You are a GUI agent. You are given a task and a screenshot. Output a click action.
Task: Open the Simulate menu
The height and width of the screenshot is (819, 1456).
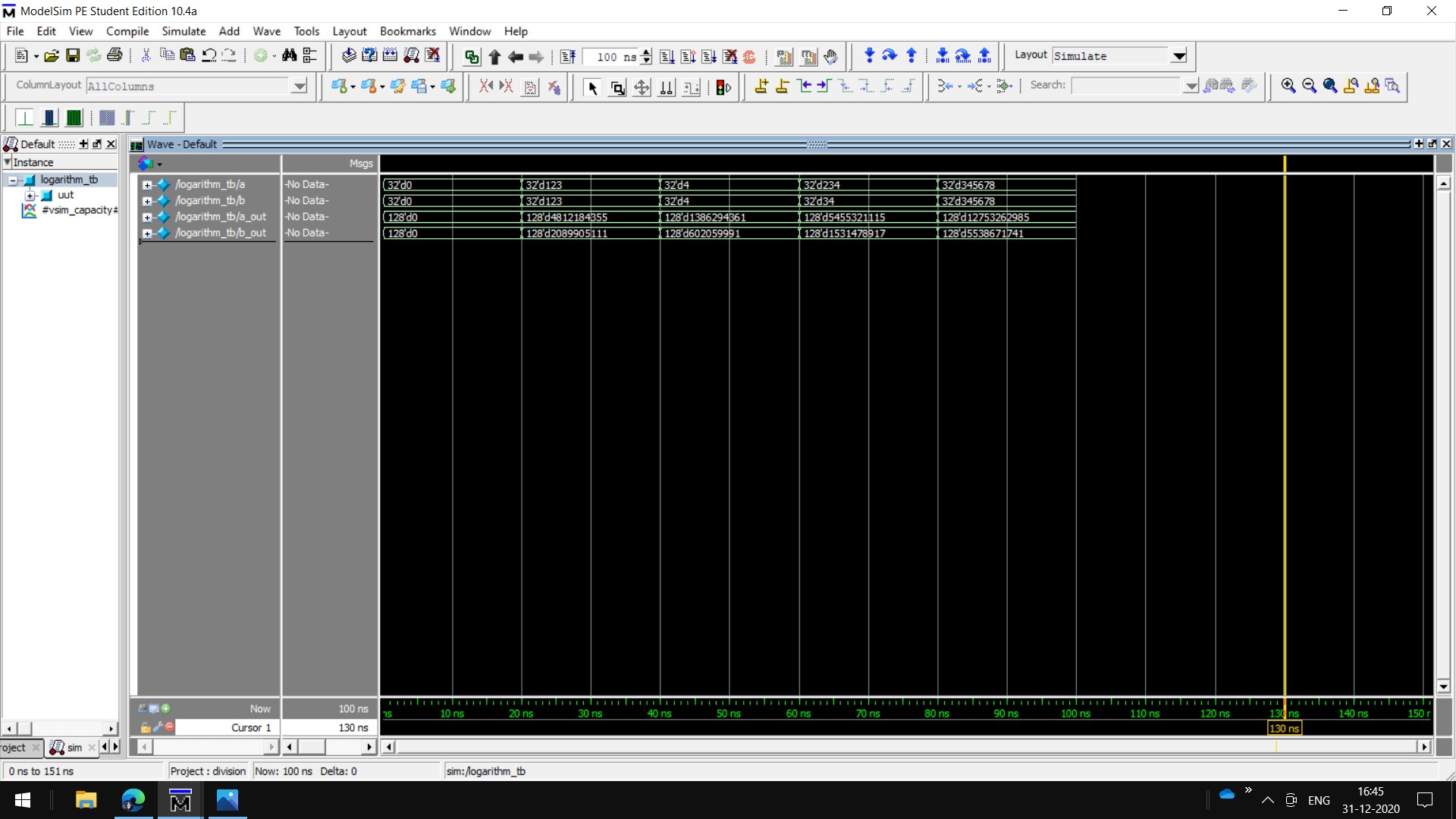tap(184, 31)
